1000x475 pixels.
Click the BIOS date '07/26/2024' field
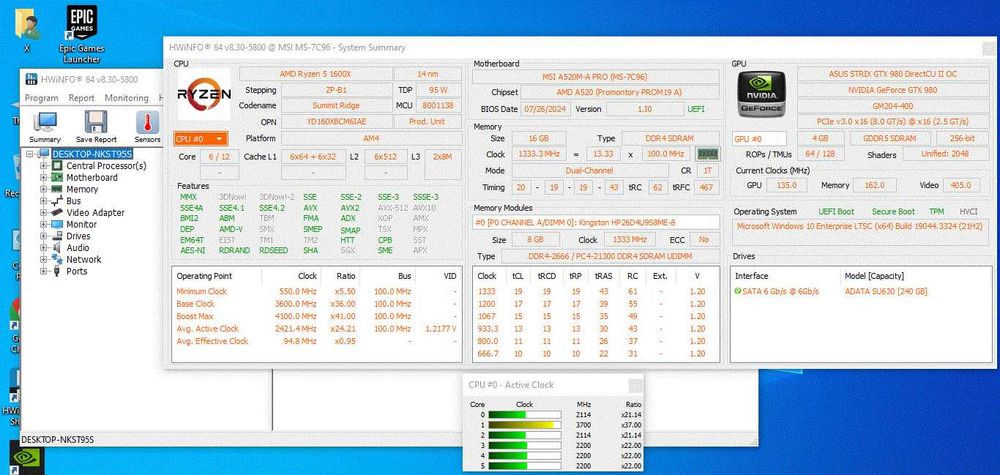tap(546, 109)
